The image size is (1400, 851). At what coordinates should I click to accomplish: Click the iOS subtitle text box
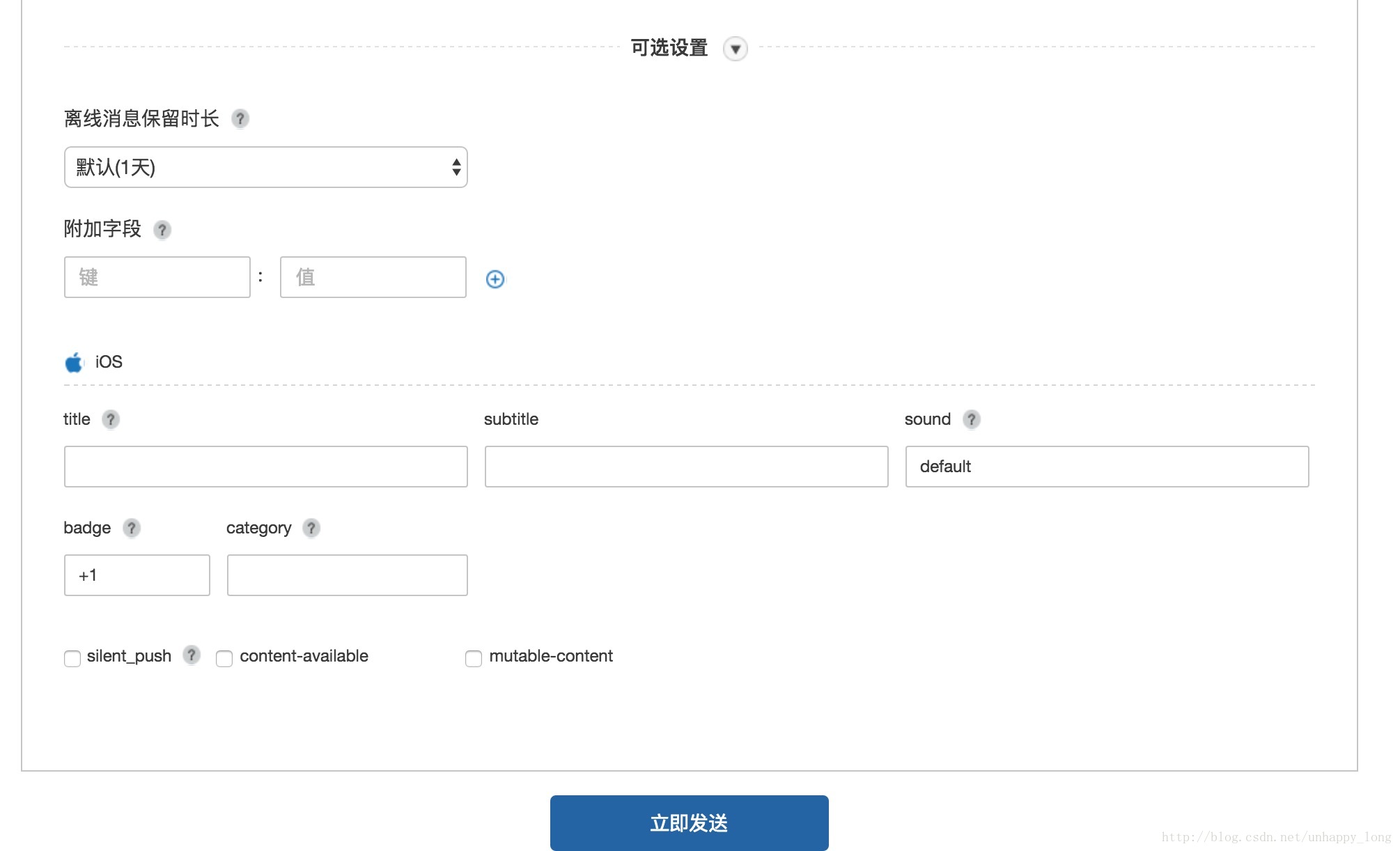pos(686,467)
